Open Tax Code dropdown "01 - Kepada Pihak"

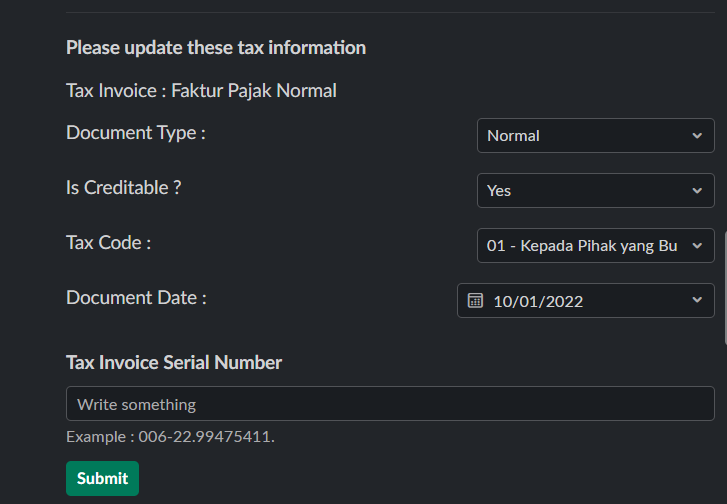pos(582,246)
